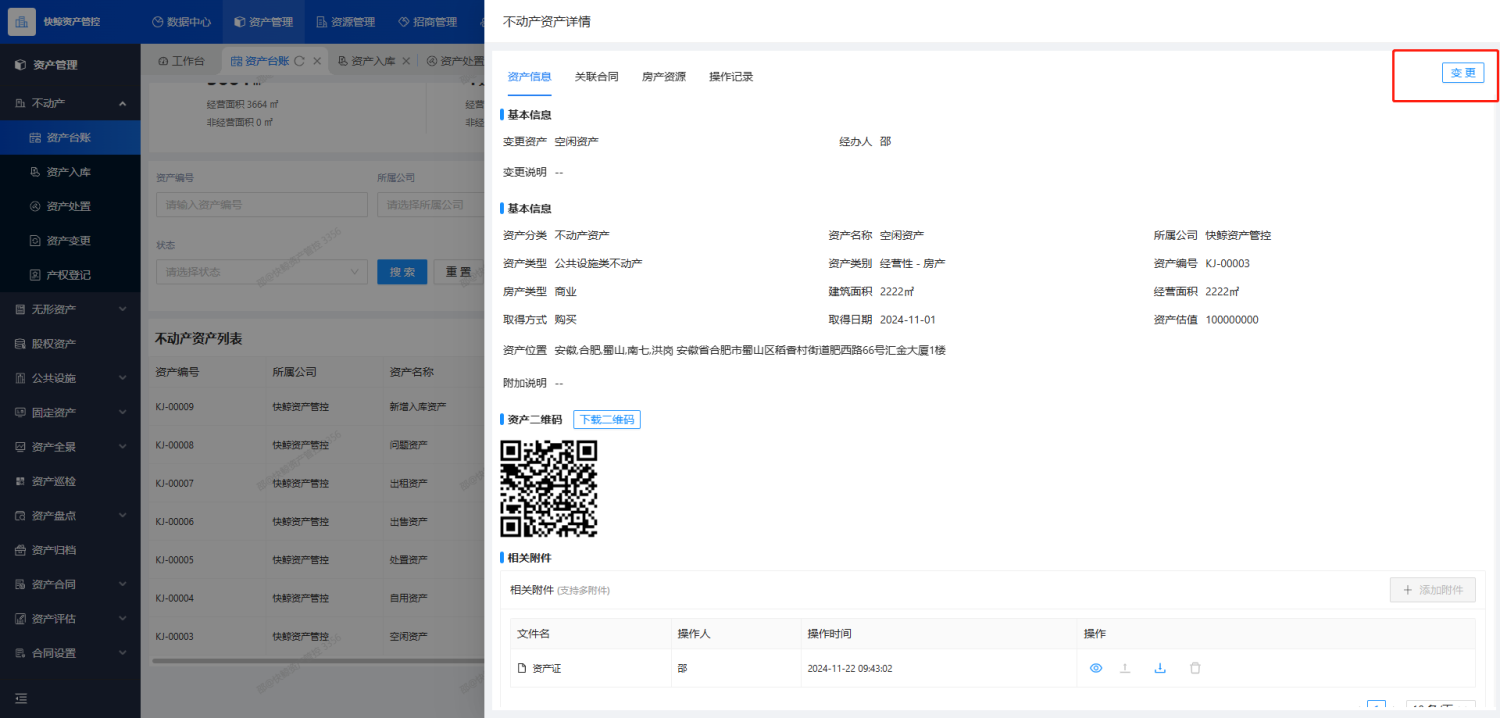Click asset number KJ-00007 in the list

click(x=175, y=483)
